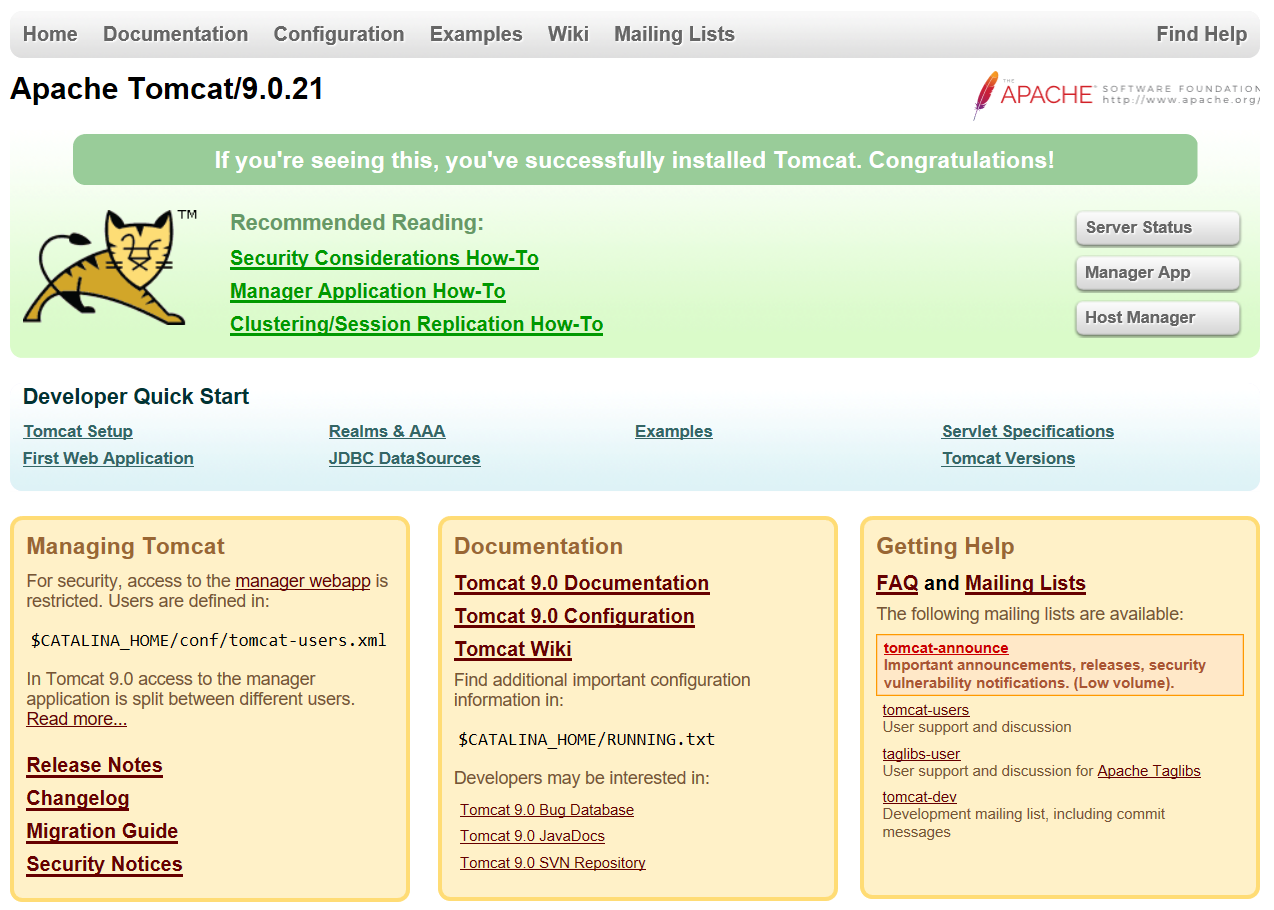Click the 'Developers may be interested in:' text
The height and width of the screenshot is (910, 1274).
click(582, 778)
